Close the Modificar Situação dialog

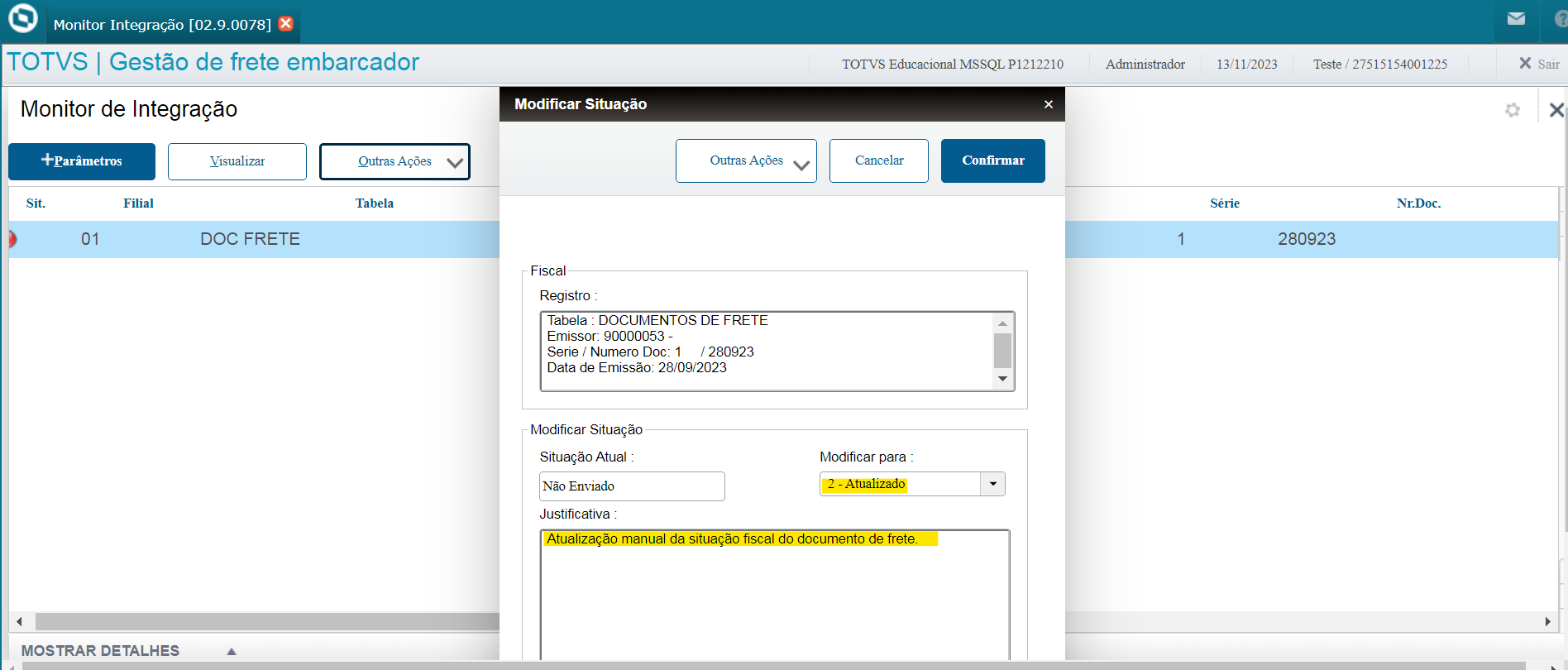(x=1048, y=104)
